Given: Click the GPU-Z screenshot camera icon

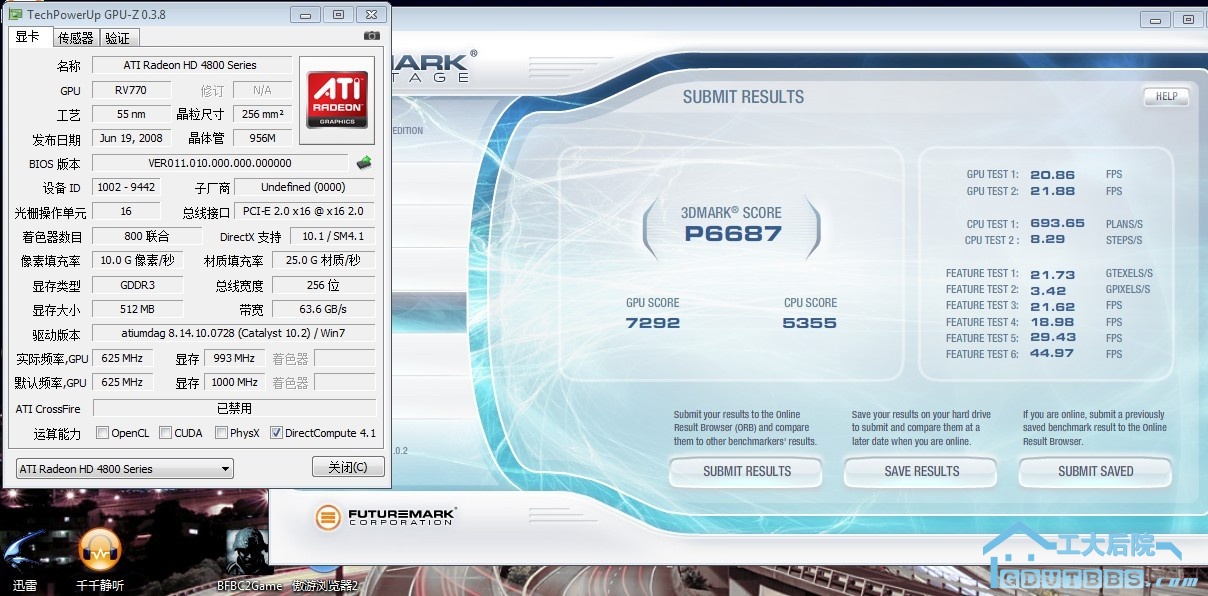Looking at the screenshot, I should pyautogui.click(x=372, y=36).
